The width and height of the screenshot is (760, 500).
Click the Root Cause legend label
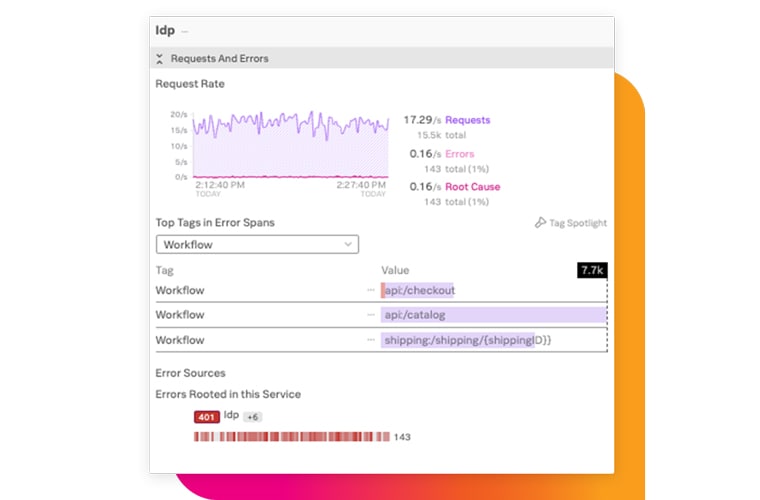[x=473, y=187]
